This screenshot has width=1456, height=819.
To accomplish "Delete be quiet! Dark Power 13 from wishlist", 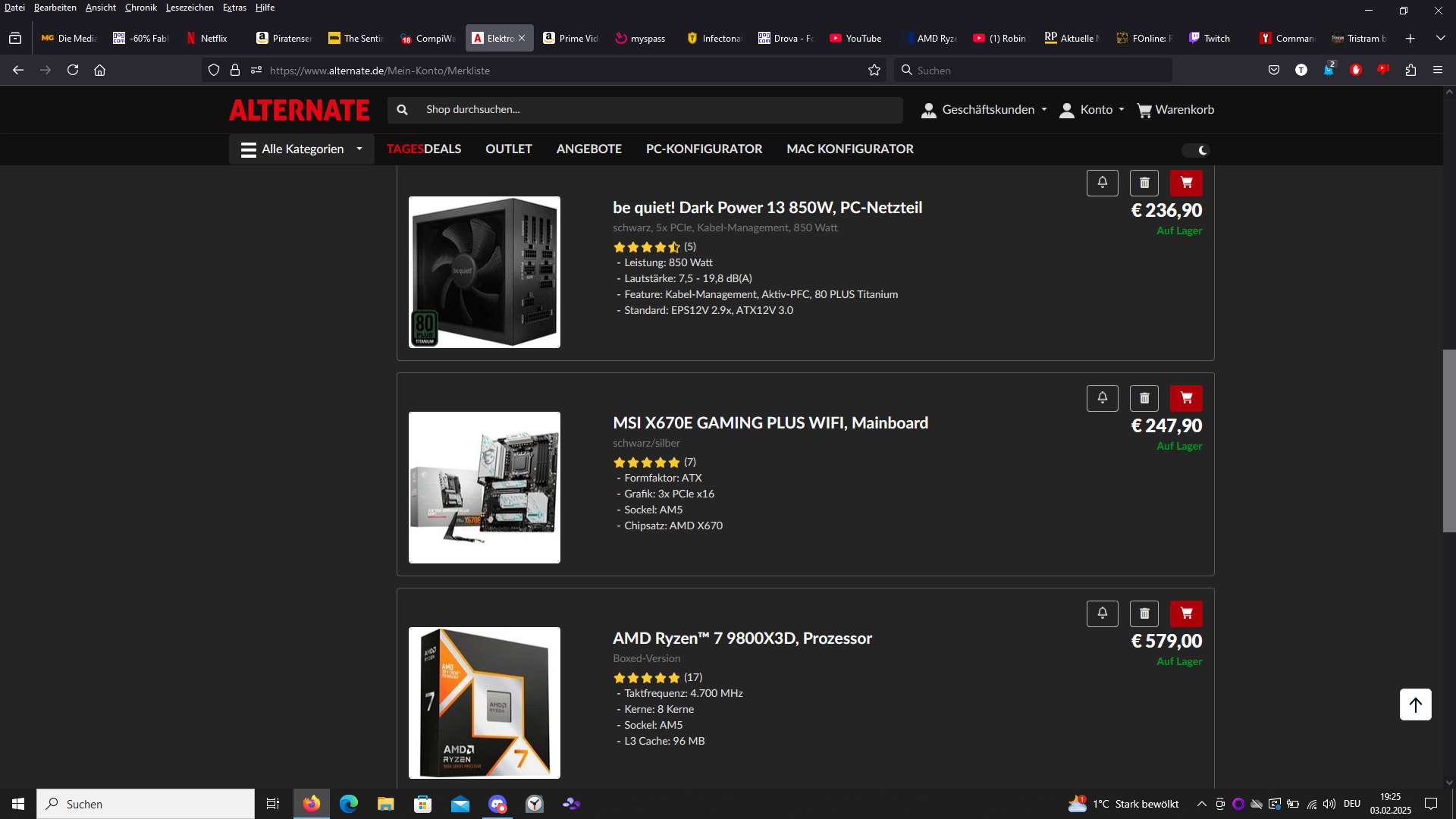I will tap(1144, 183).
